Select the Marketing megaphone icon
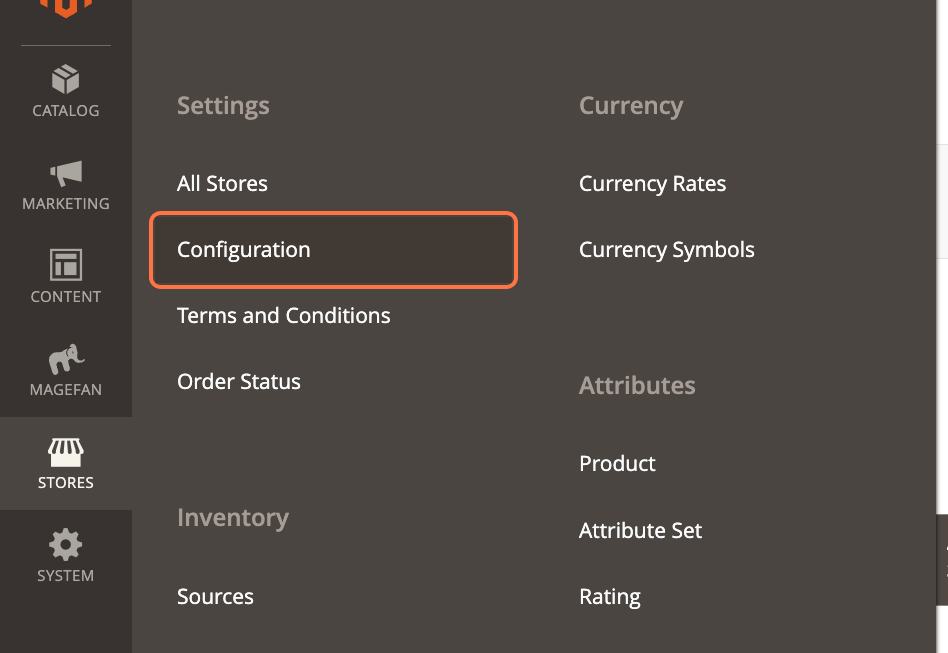 click(x=65, y=174)
